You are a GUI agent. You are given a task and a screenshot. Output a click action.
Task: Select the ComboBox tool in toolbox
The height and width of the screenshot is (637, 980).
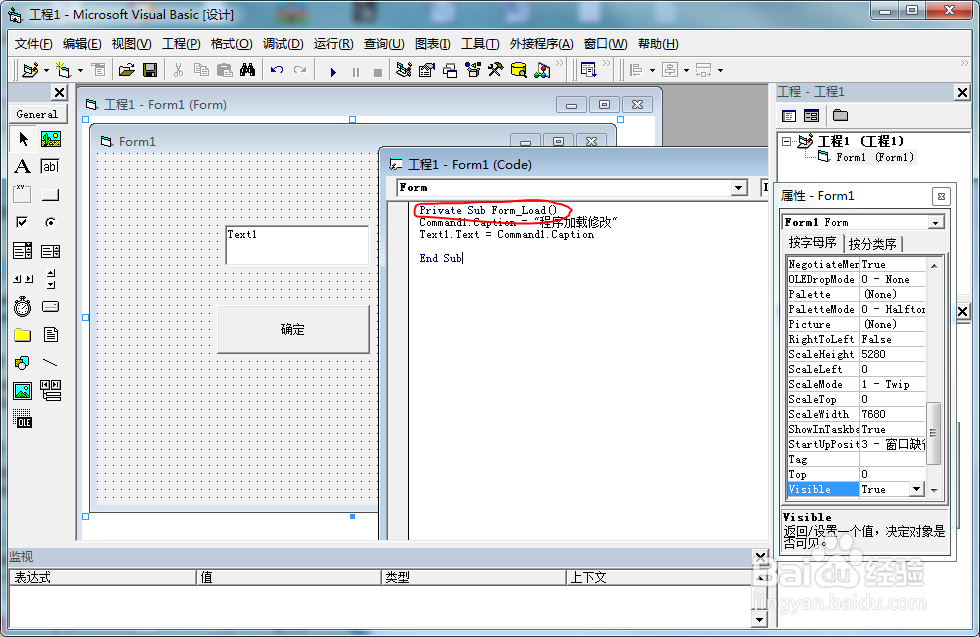tap(22, 251)
